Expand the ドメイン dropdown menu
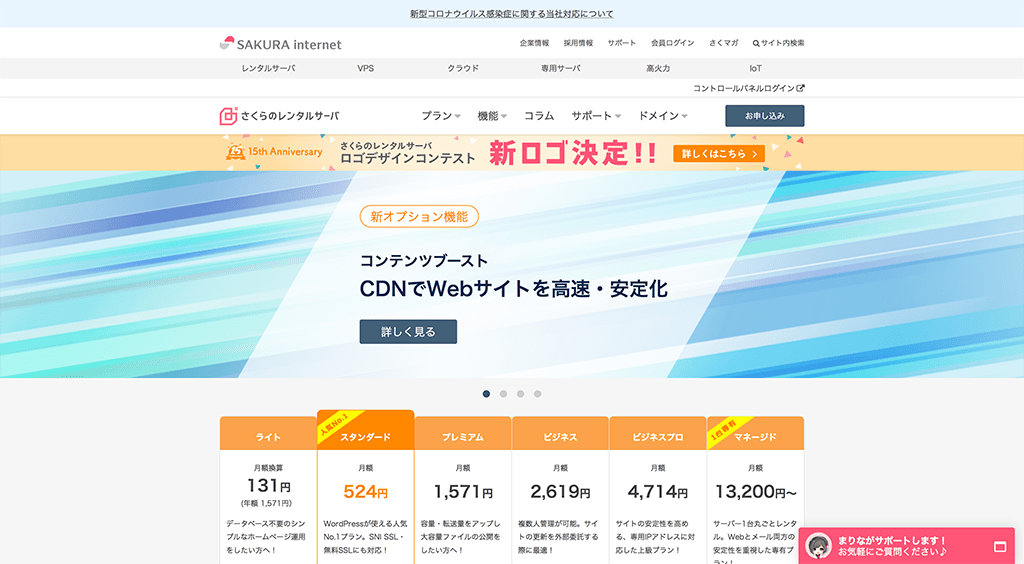This screenshot has height=564, width=1024. (662, 116)
